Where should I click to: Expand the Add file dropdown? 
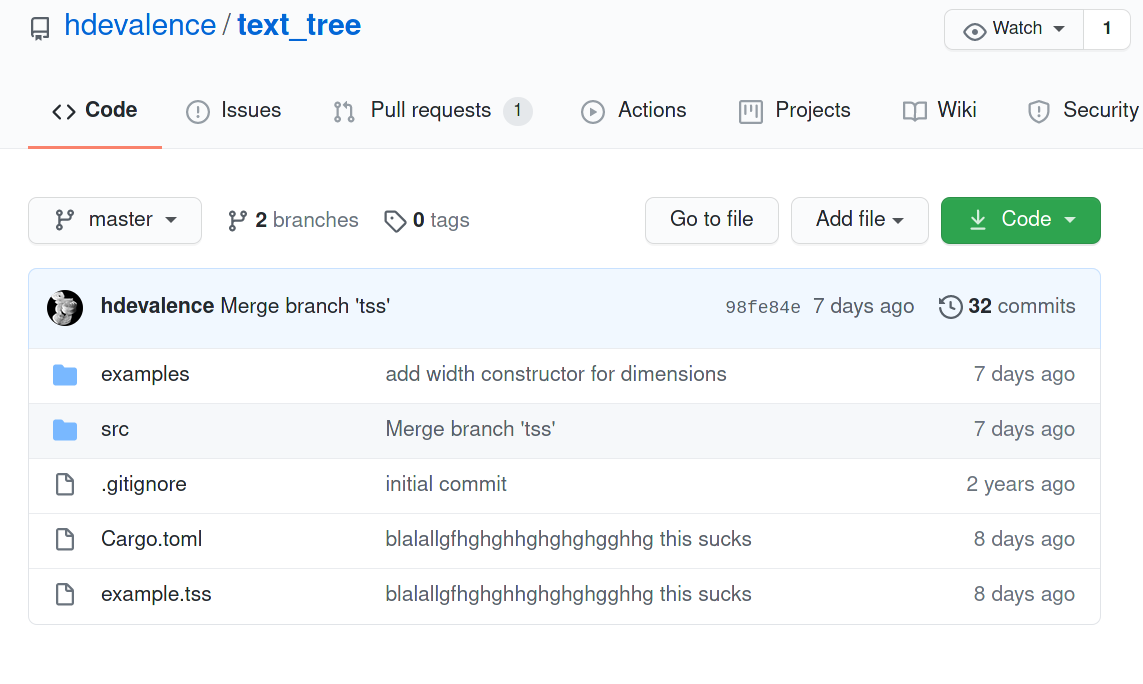coord(859,220)
